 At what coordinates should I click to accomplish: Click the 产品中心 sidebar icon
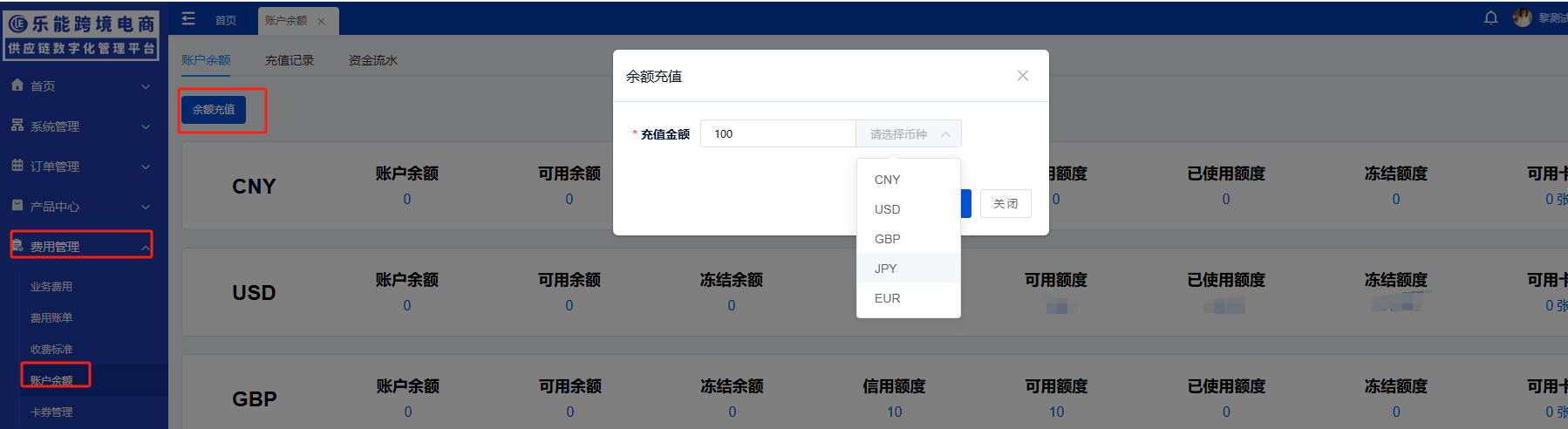[17, 205]
